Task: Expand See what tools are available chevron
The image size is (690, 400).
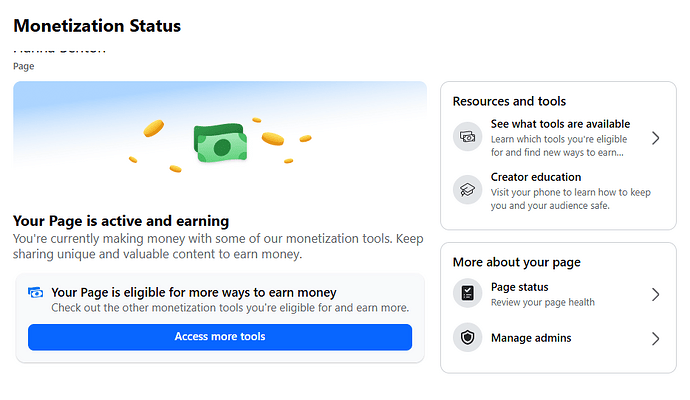Action: (x=655, y=138)
